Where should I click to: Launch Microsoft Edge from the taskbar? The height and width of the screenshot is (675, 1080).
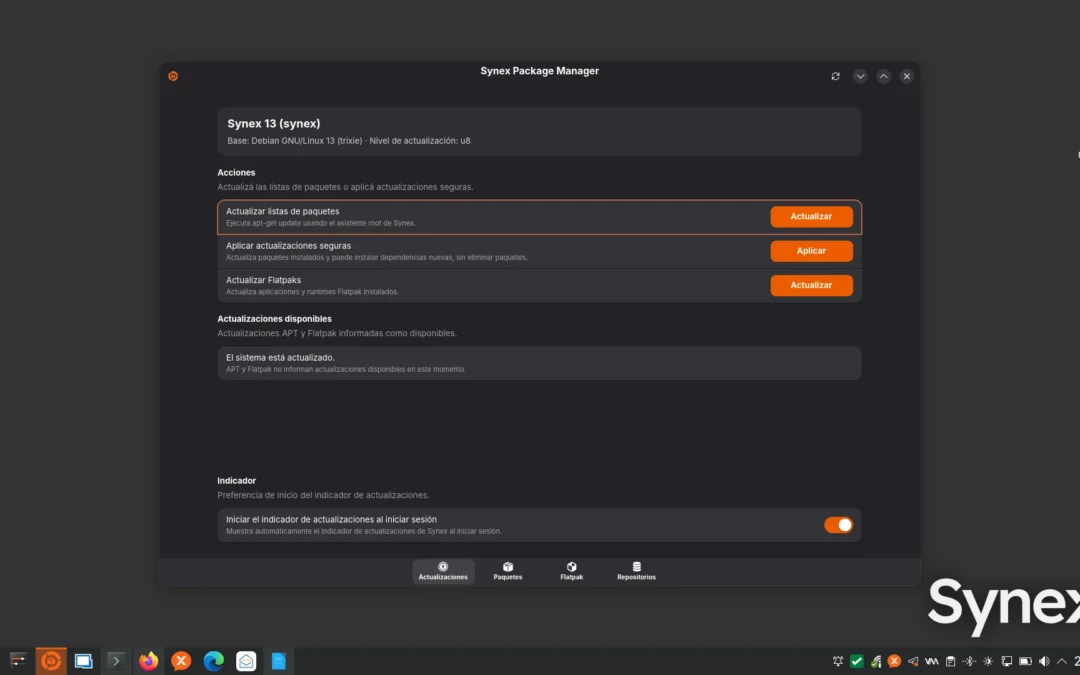(x=214, y=661)
